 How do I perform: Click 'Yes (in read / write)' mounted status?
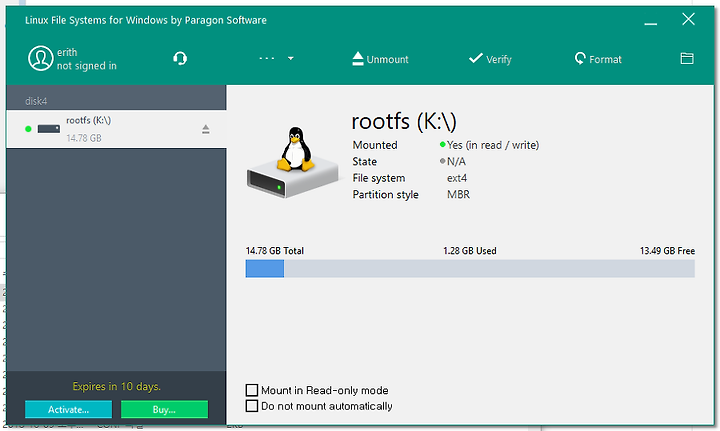pyautogui.click(x=493, y=145)
